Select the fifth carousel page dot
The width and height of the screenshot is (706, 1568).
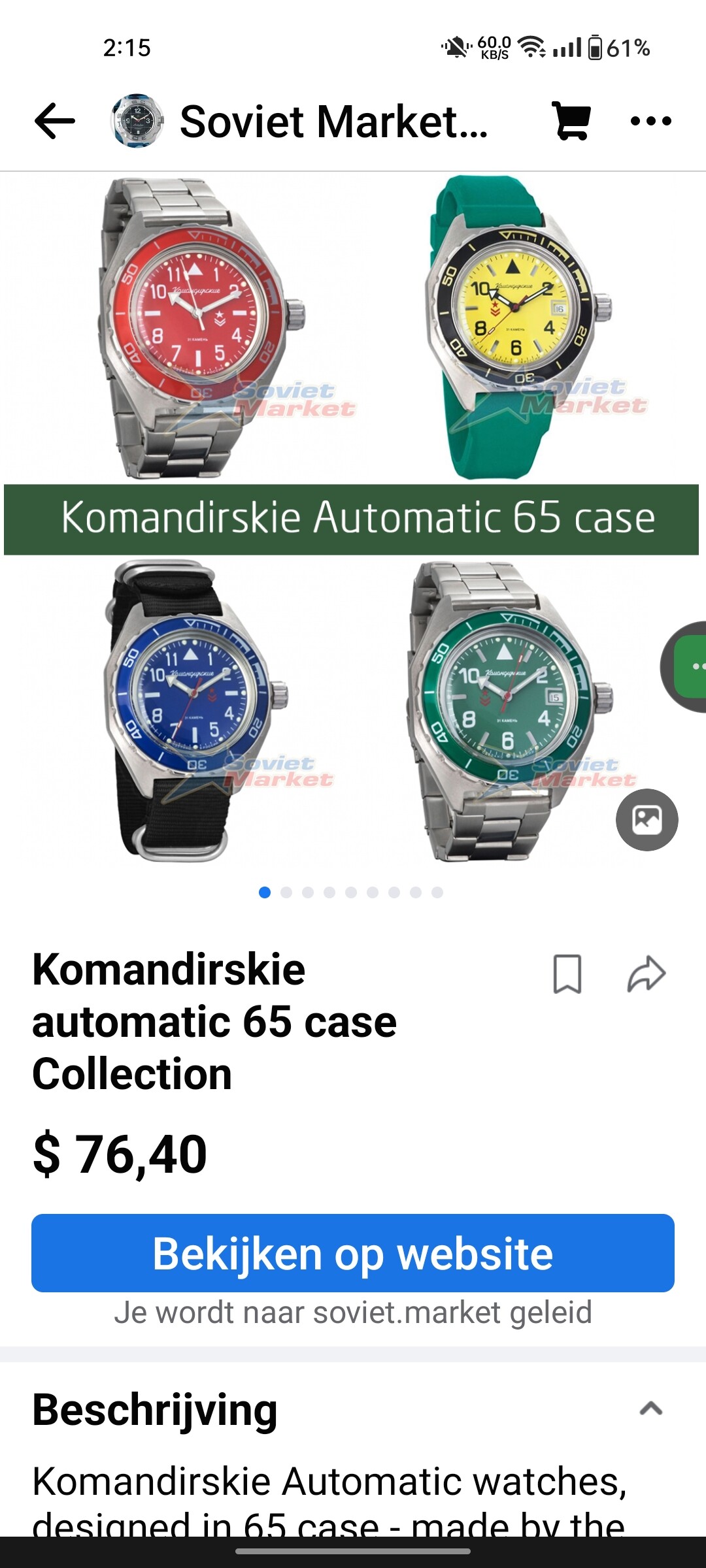(x=351, y=892)
